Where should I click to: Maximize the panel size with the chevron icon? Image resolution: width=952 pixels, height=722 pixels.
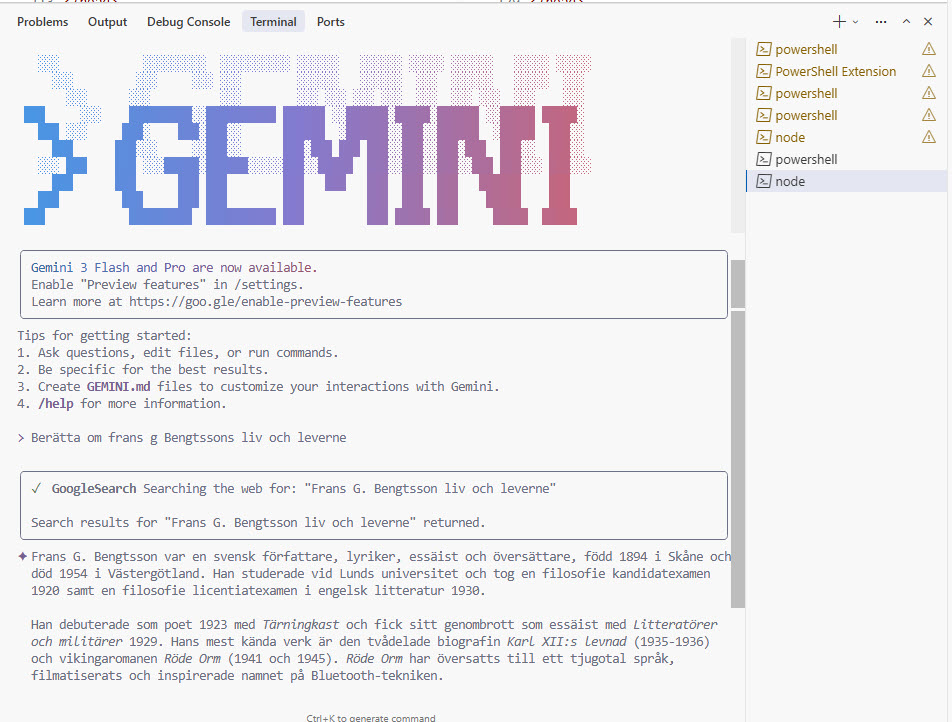904,20
